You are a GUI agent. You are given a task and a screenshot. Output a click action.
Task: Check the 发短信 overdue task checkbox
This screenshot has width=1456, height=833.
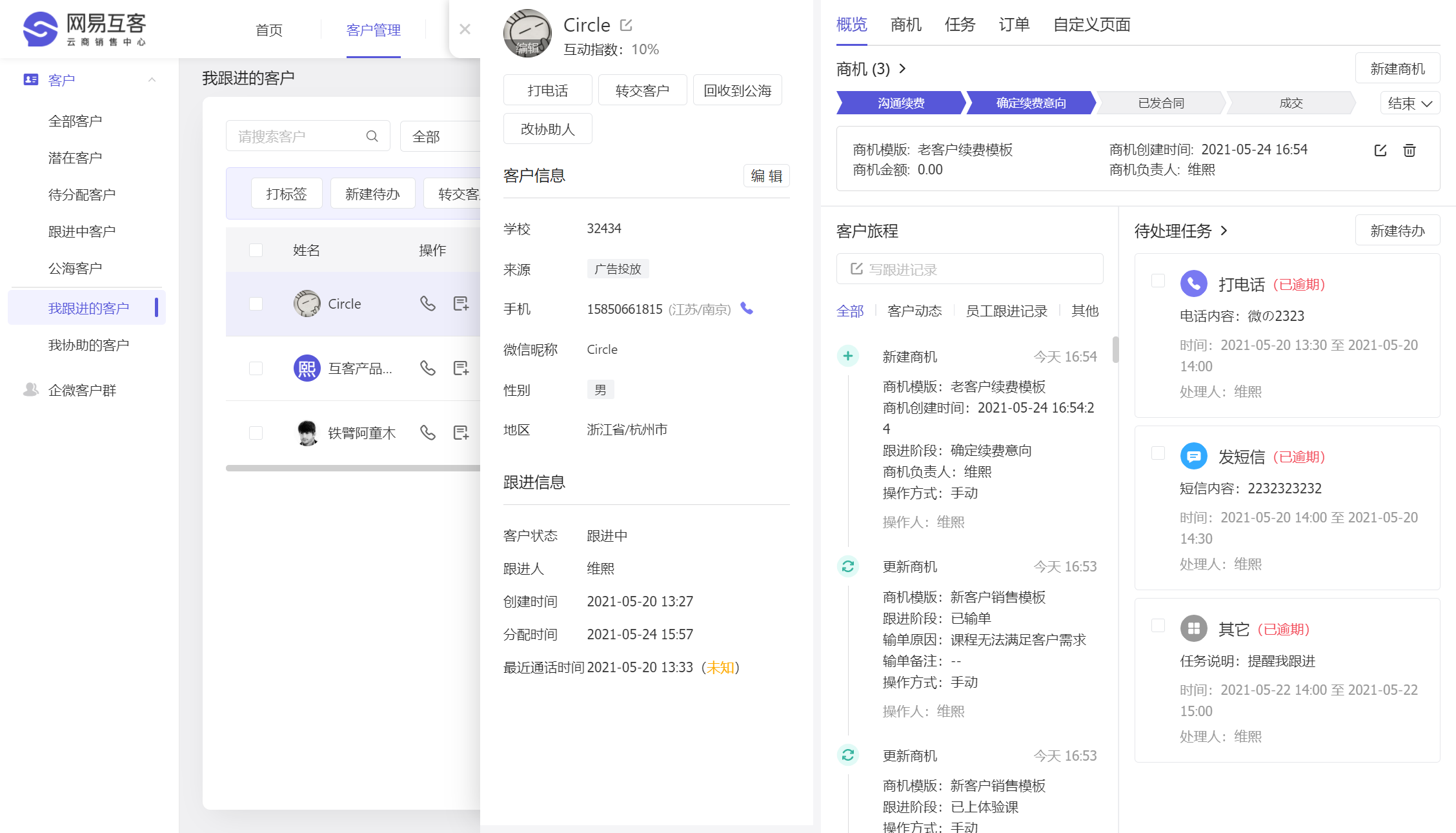click(1158, 453)
